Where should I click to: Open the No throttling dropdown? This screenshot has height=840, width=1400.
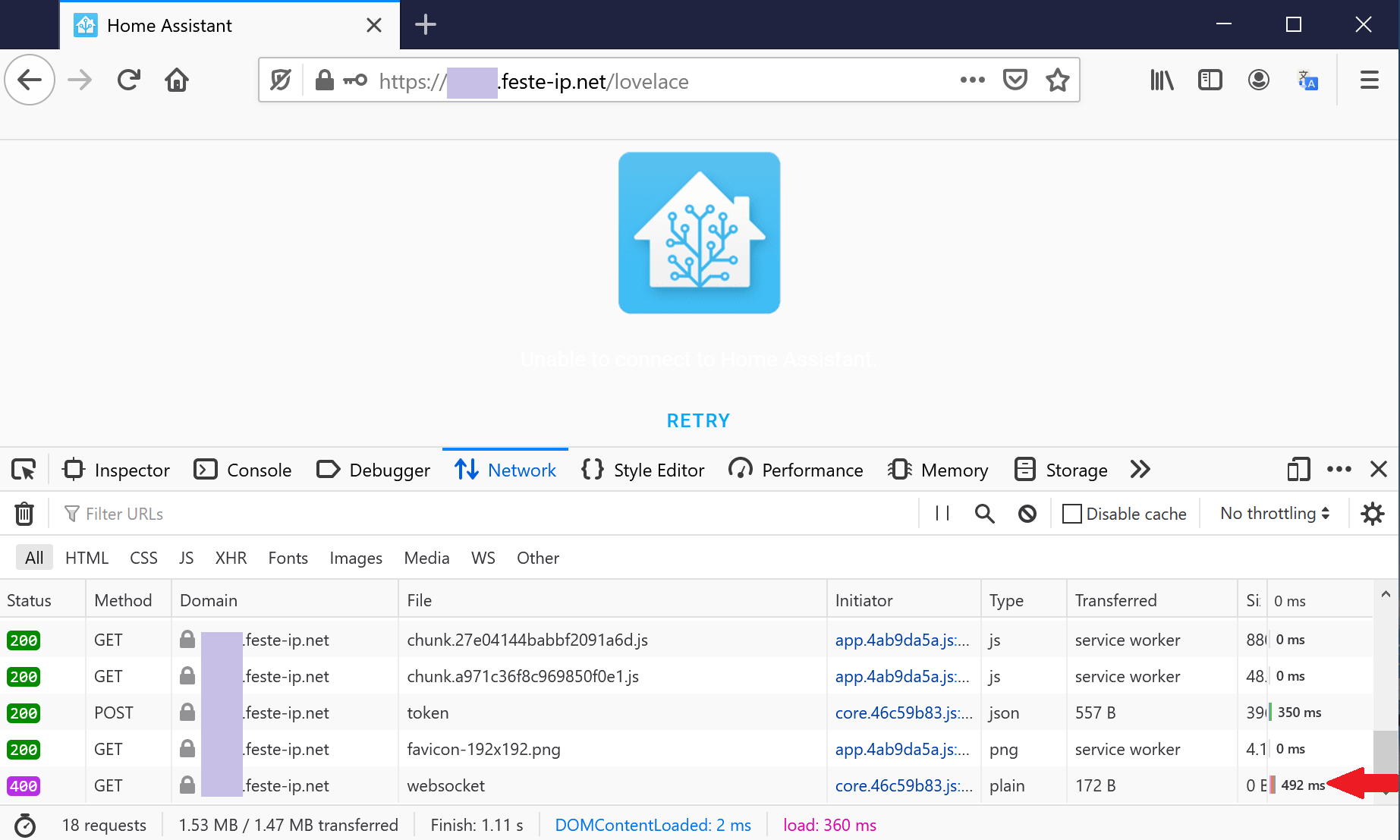click(x=1274, y=514)
